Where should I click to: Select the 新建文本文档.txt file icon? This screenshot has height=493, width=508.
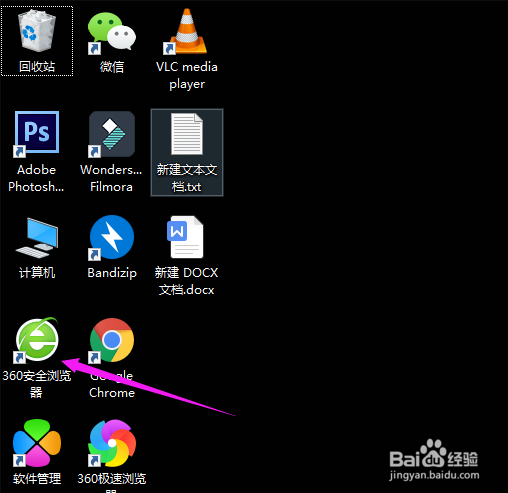pyautogui.click(x=187, y=134)
